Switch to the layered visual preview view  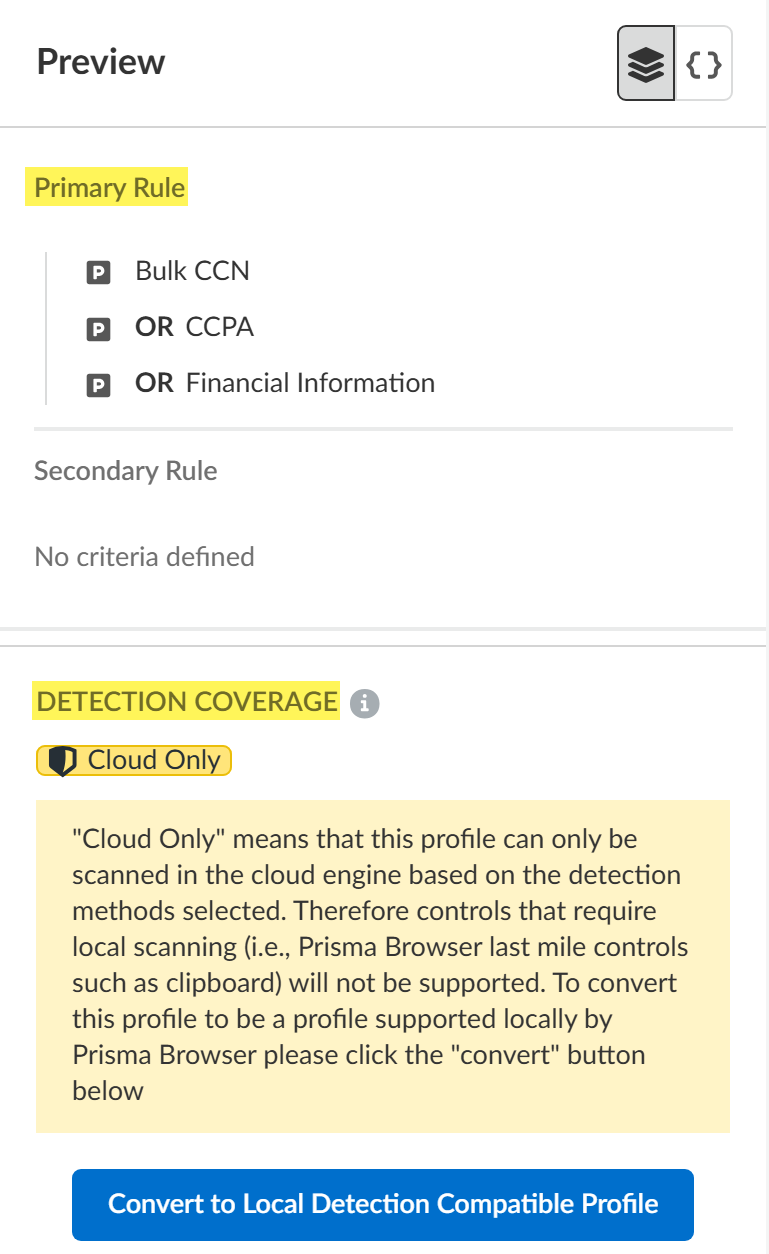pos(646,64)
